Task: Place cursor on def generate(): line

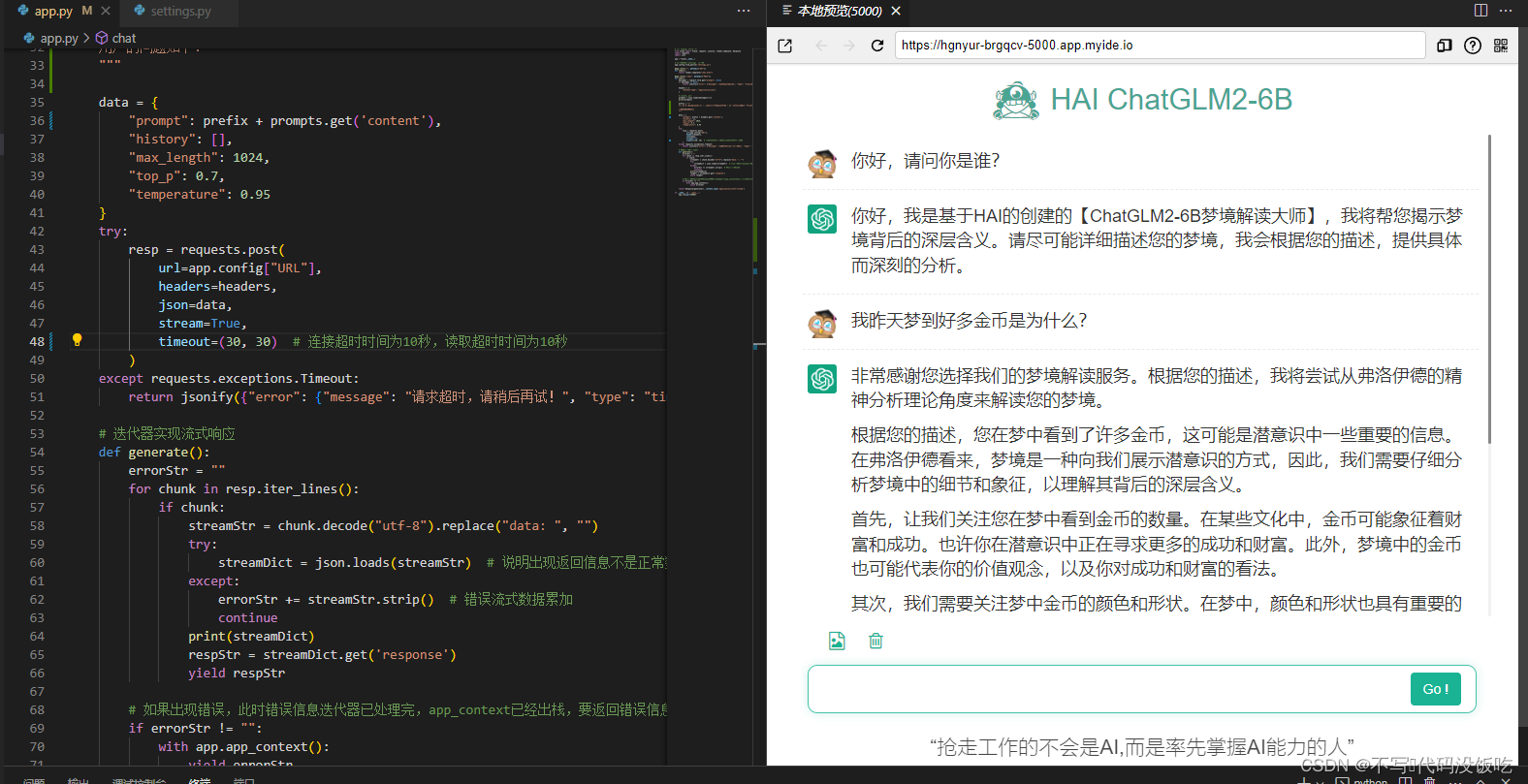Action: pyautogui.click(x=154, y=452)
